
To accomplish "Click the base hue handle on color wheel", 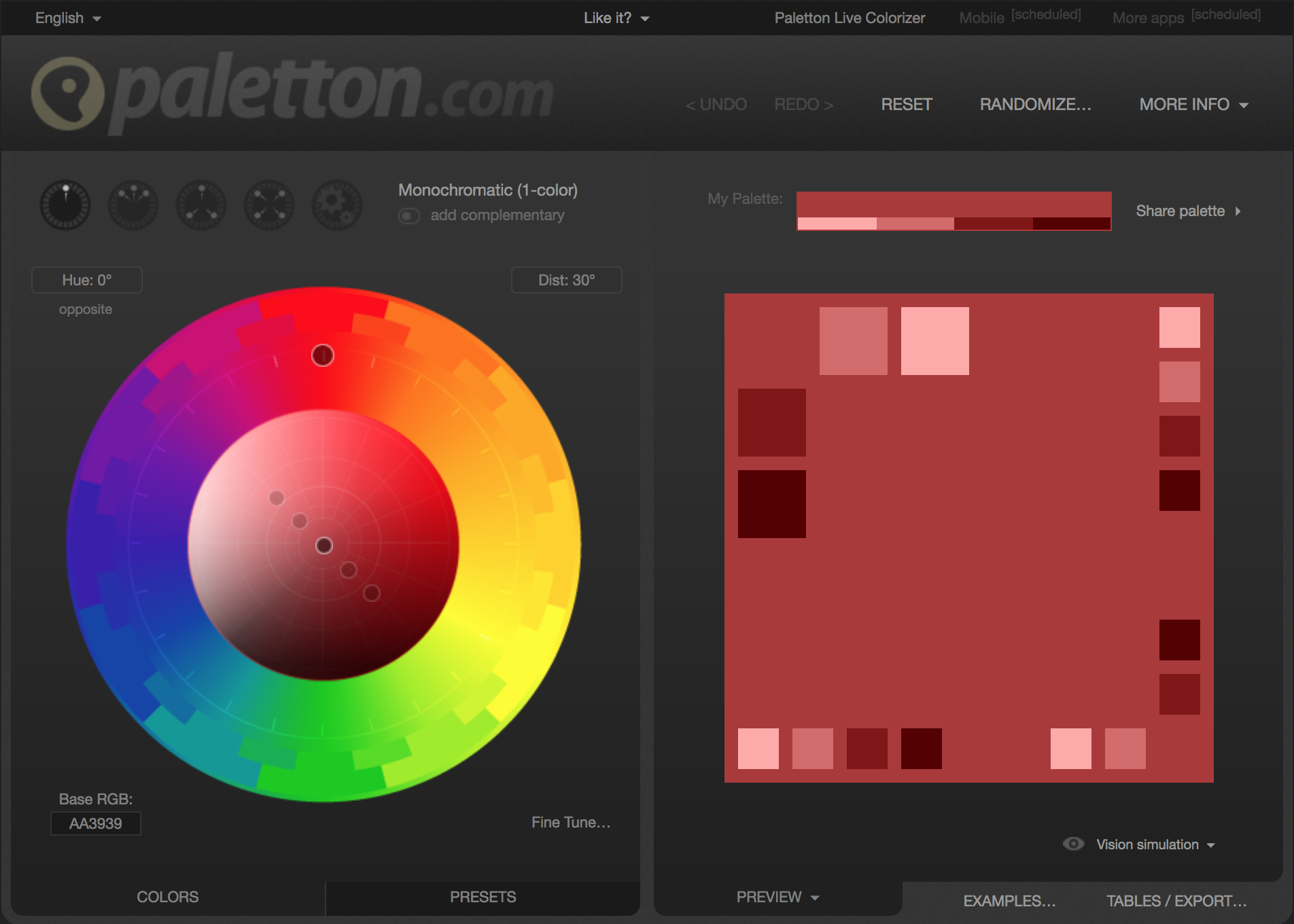I will [323, 355].
